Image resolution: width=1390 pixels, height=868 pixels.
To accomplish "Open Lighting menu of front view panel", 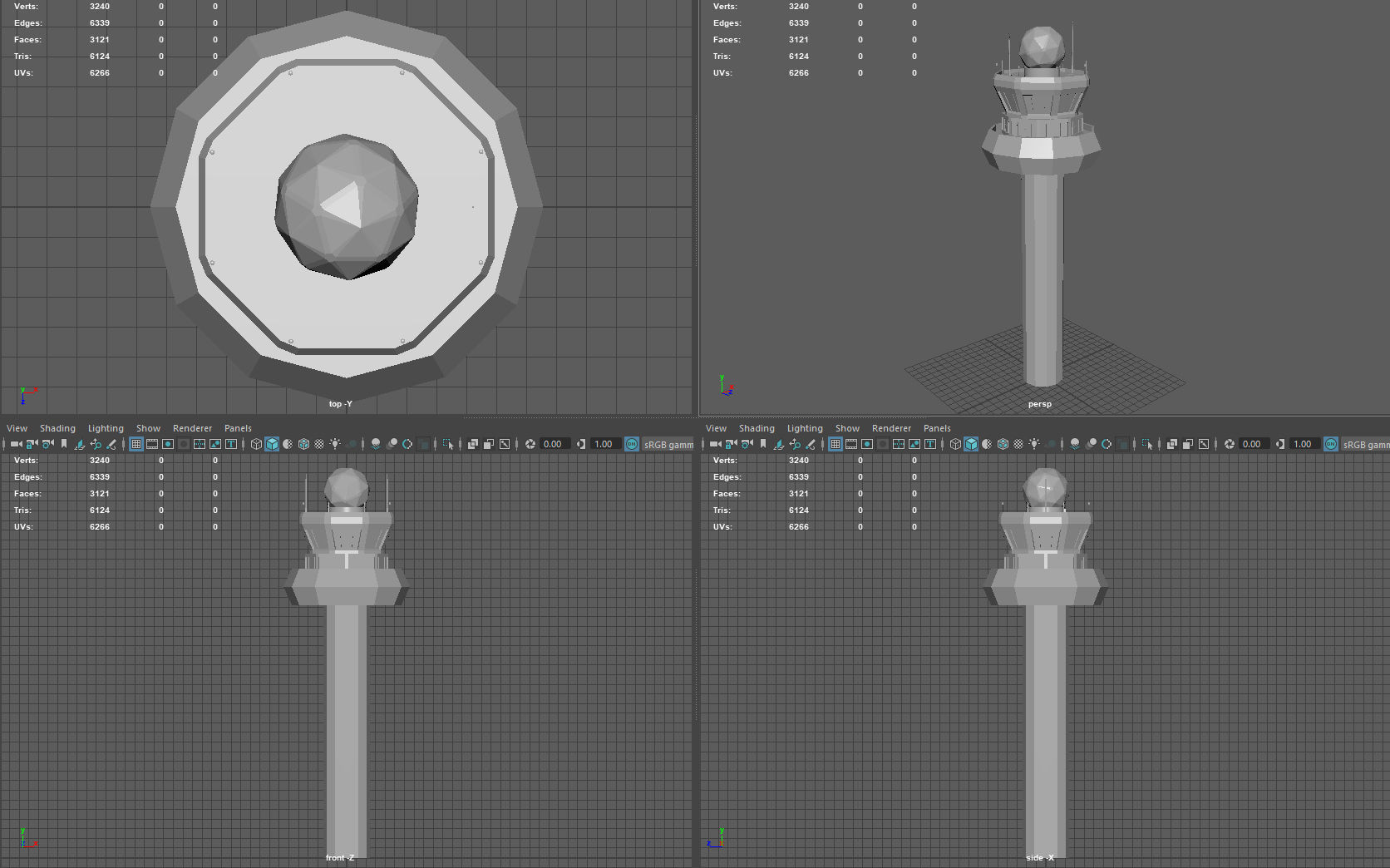I will (x=106, y=428).
